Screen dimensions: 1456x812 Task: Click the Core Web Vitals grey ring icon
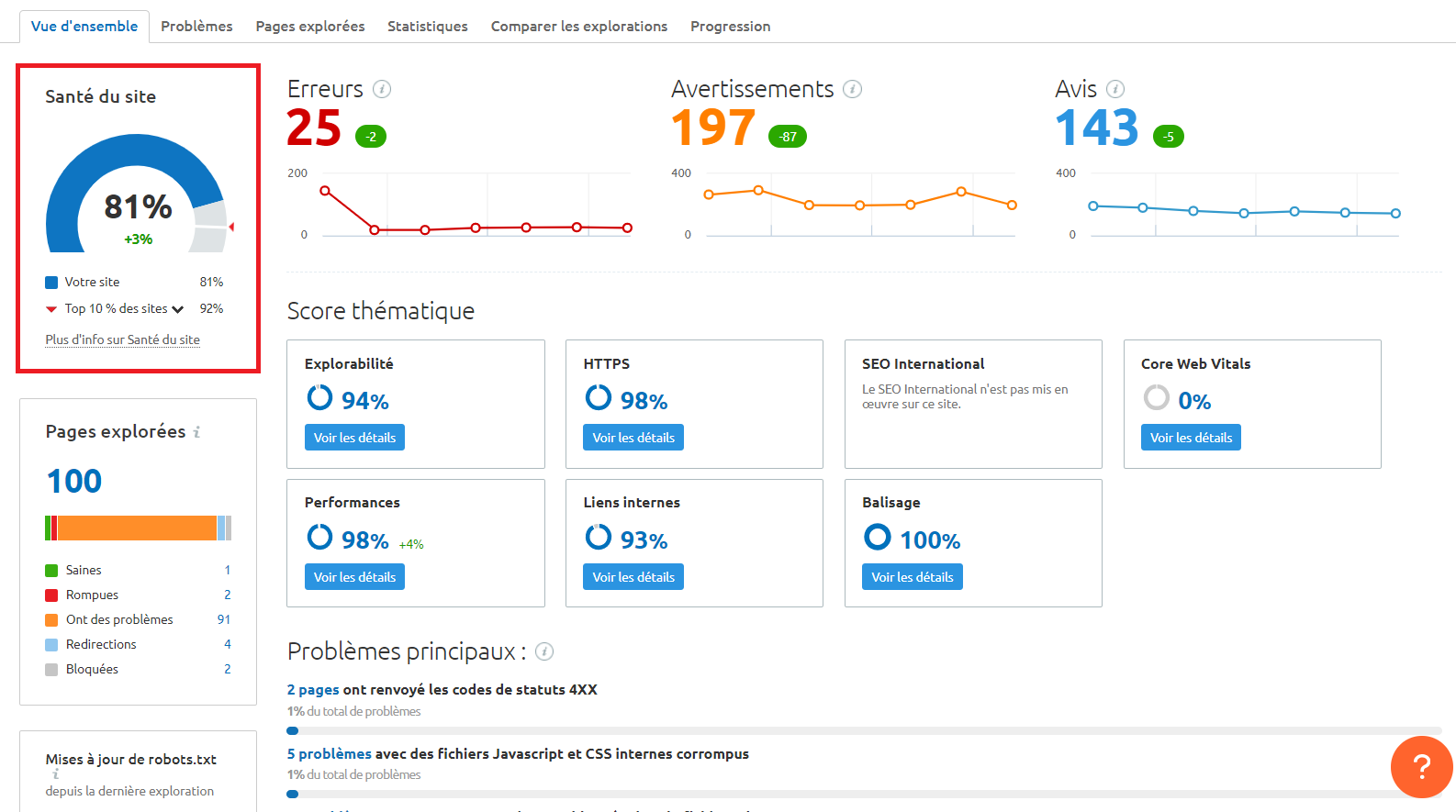(1157, 397)
